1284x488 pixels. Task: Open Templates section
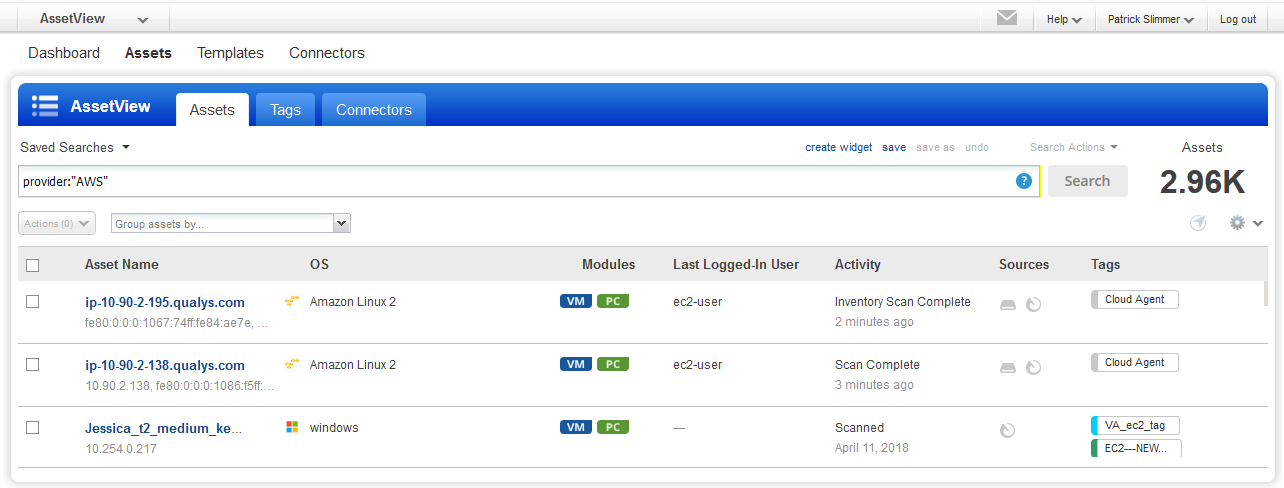pos(230,53)
